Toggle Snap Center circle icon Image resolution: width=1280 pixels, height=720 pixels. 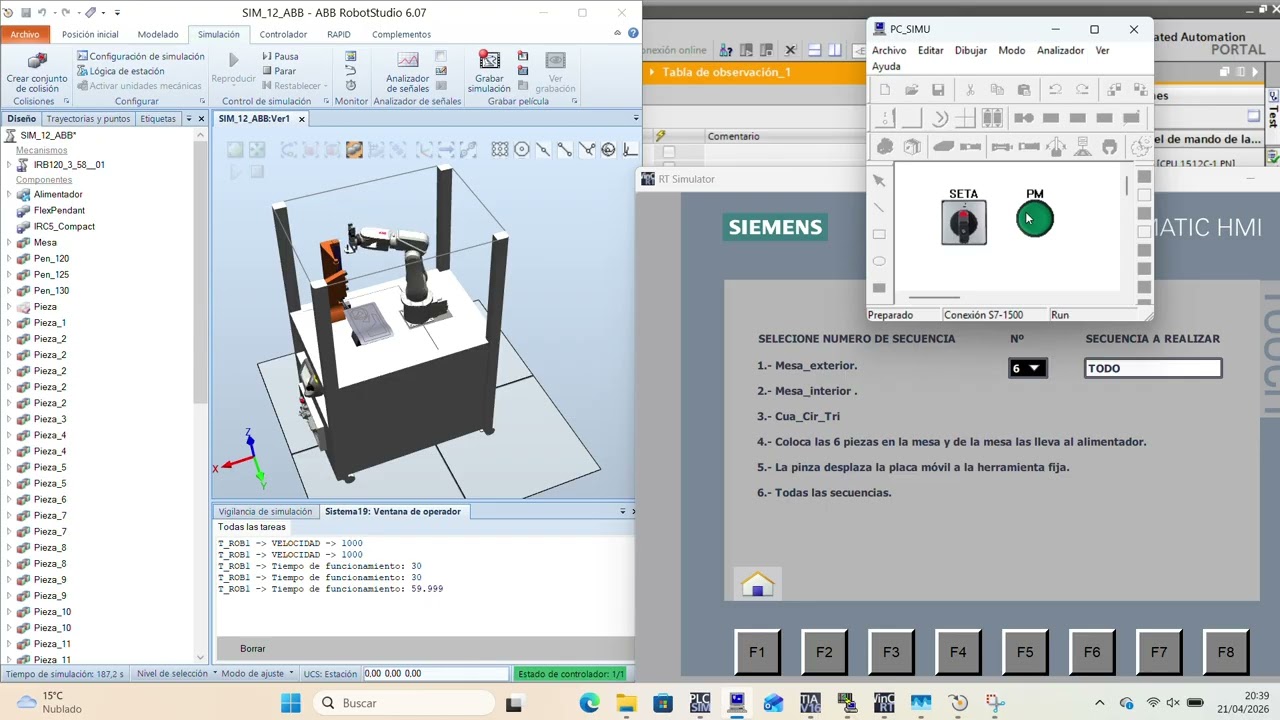pos(522,150)
